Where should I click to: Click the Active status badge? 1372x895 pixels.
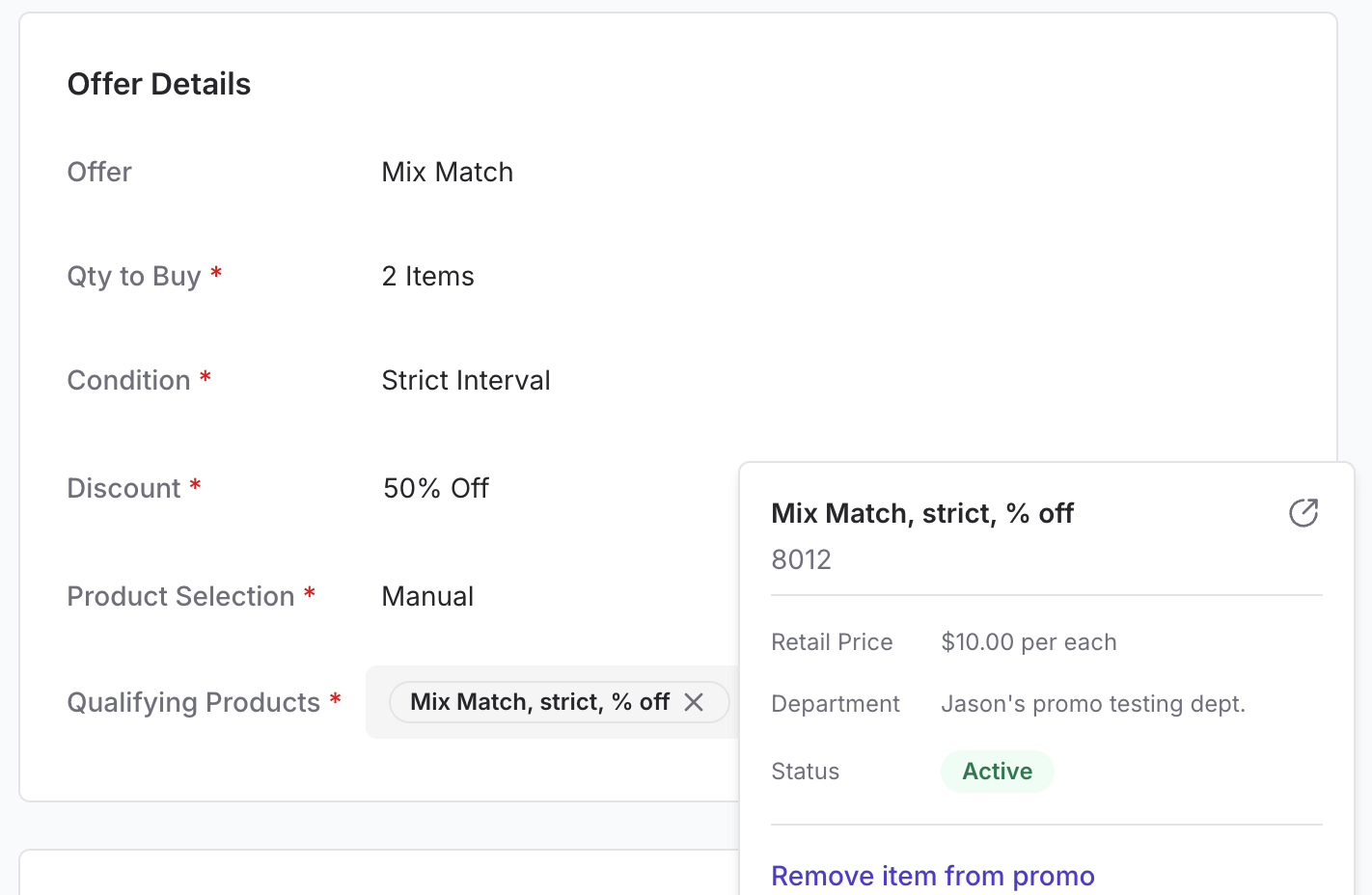pyautogui.click(x=997, y=772)
